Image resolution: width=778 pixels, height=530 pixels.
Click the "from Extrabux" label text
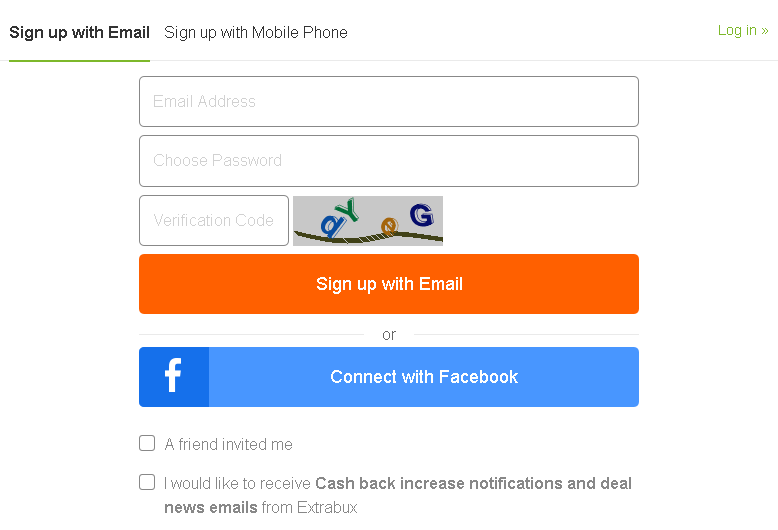(x=309, y=507)
